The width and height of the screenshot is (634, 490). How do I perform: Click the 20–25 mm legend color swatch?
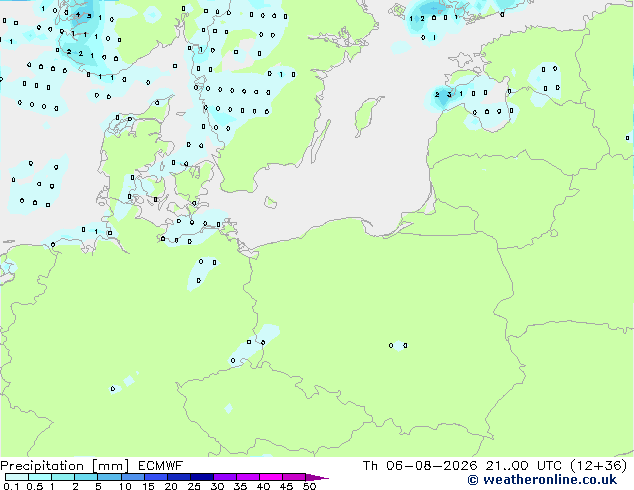click(178, 477)
